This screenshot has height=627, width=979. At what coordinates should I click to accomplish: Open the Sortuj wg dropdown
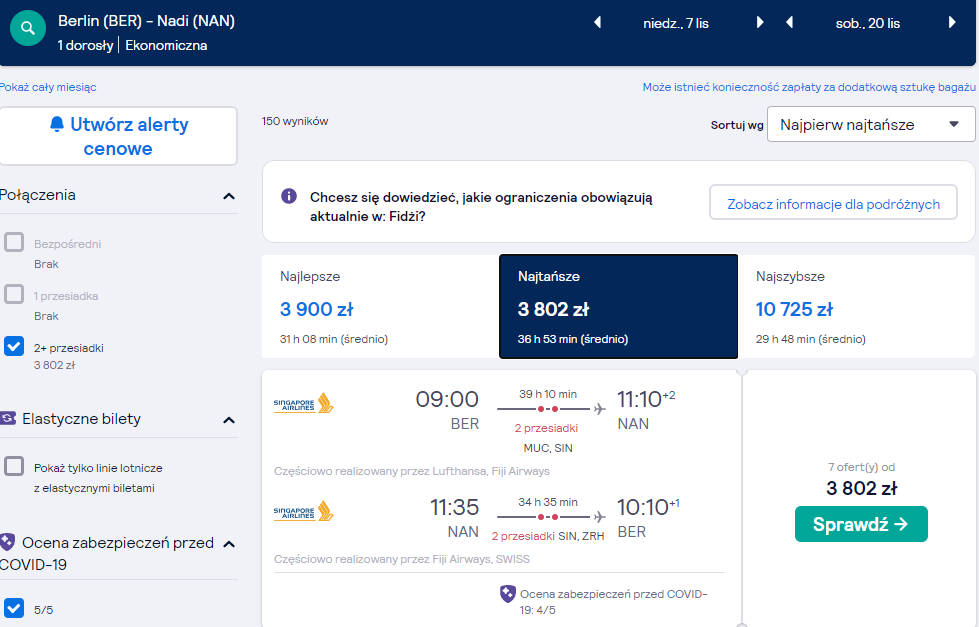coord(870,124)
